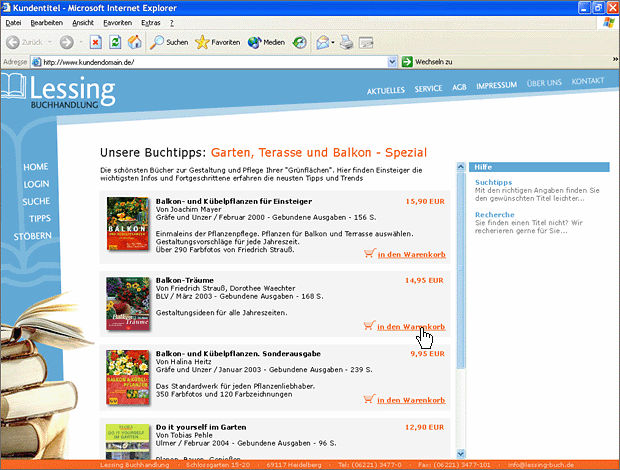620x470 pixels.
Task: Open the address bar dropdown list
Action: pyautogui.click(x=392, y=62)
